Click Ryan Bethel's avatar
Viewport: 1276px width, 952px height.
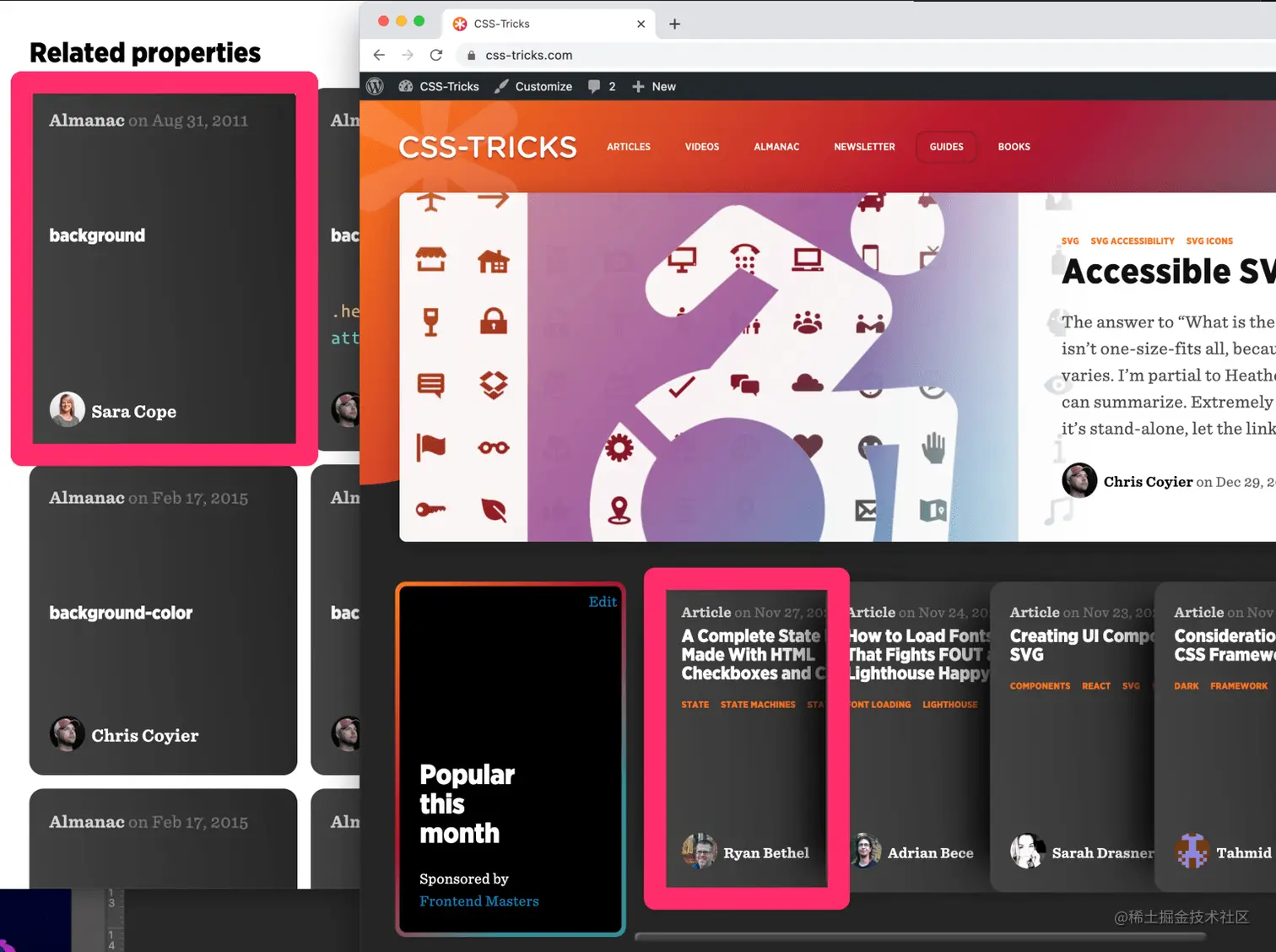(x=699, y=851)
